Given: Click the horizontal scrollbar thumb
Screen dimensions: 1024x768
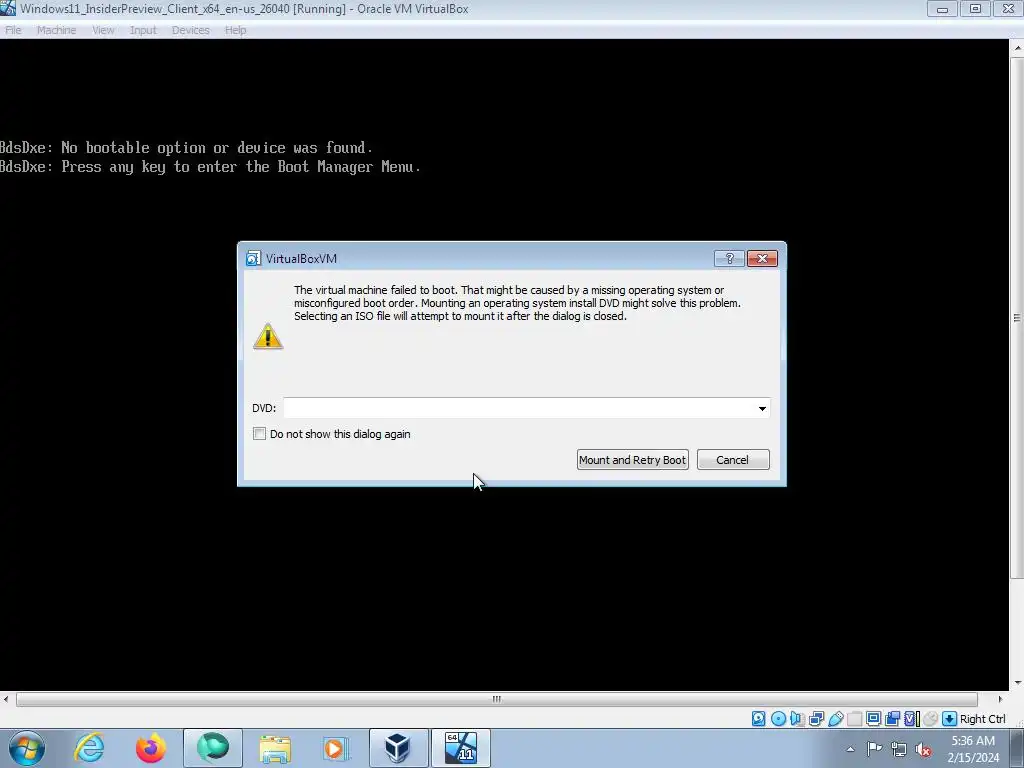Looking at the screenshot, I should tap(496, 699).
